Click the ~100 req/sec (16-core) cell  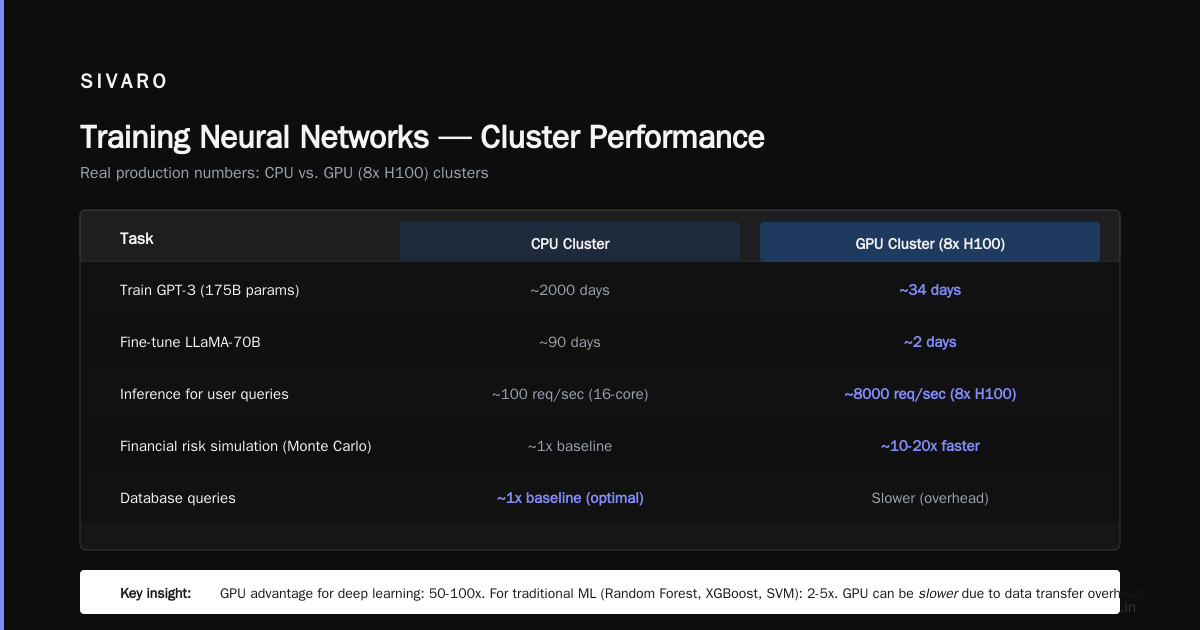(x=570, y=394)
